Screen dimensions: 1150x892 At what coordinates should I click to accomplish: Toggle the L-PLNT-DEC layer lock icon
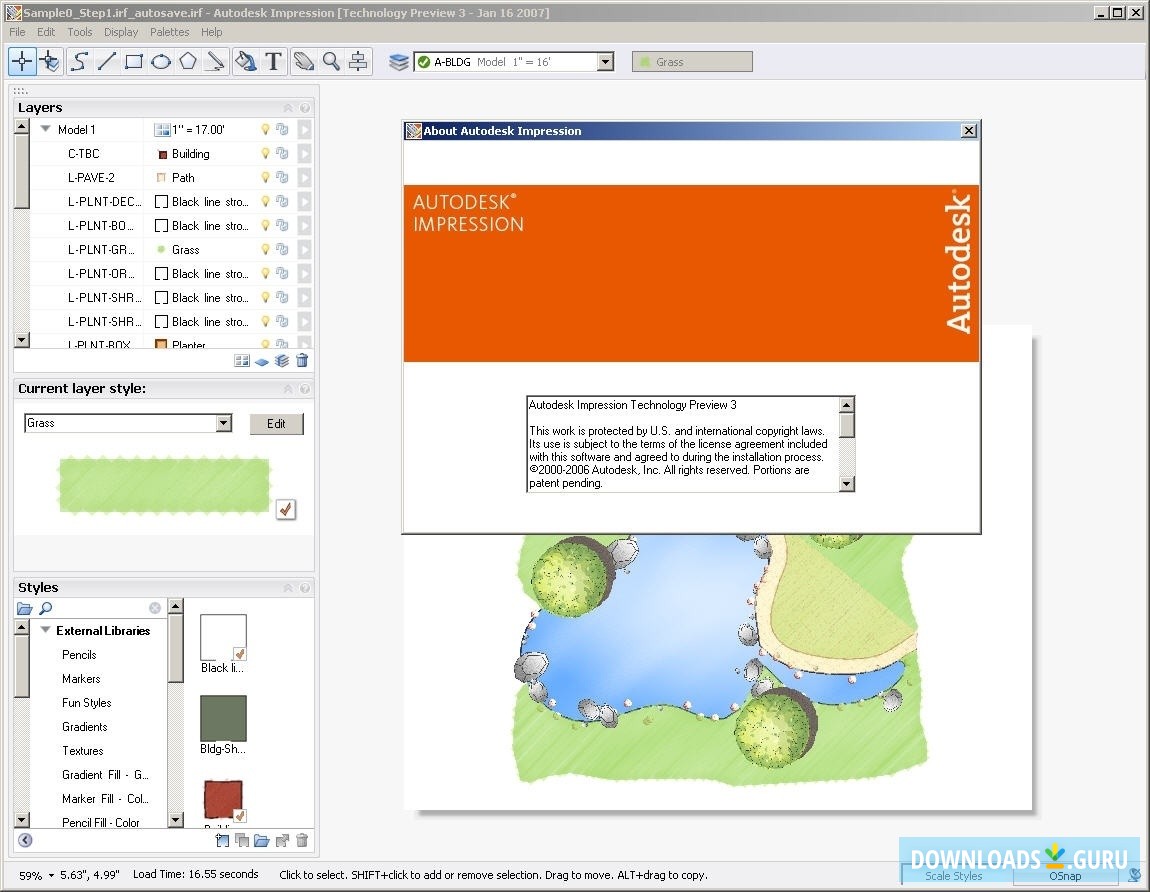(282, 201)
